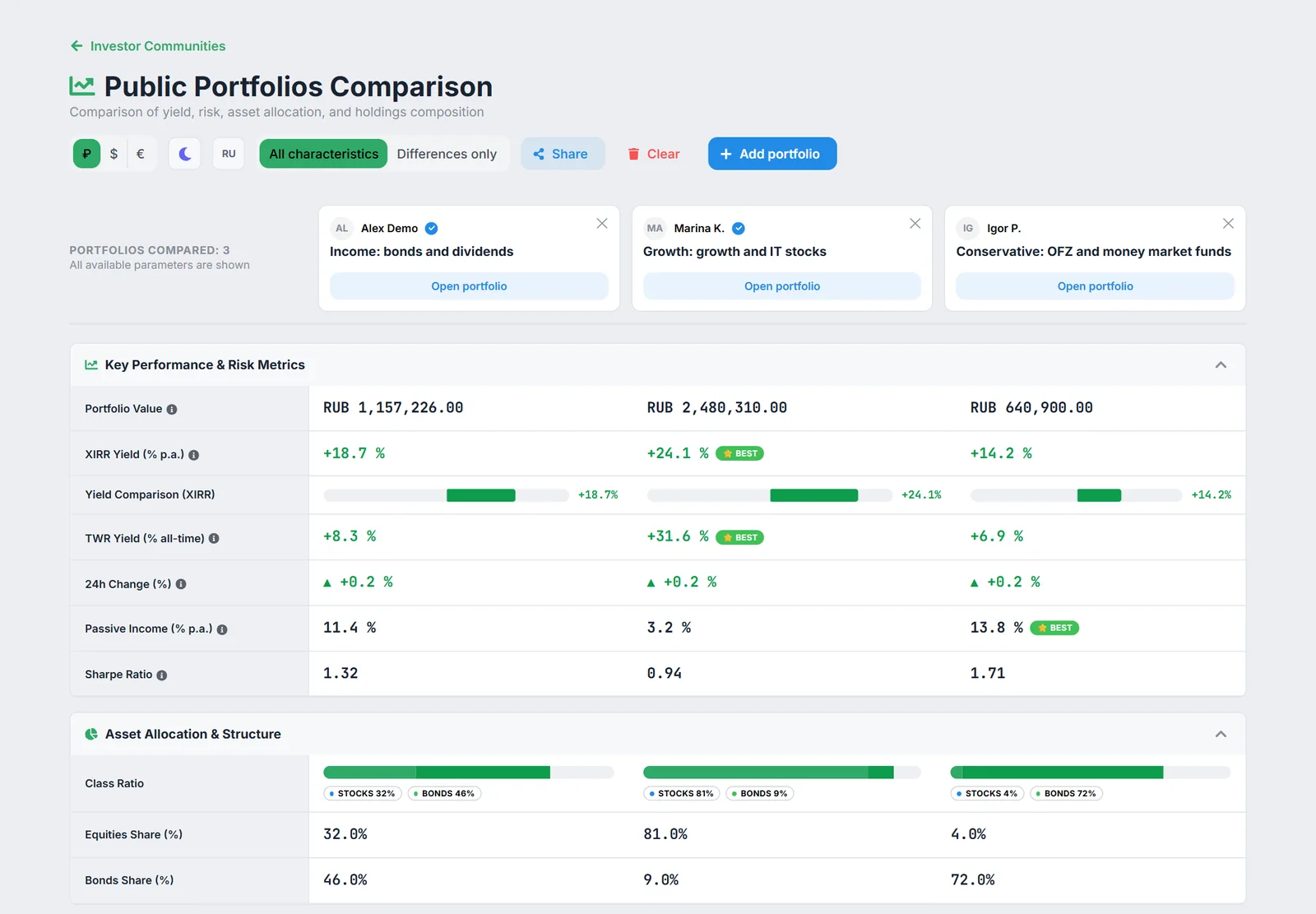Show All characteristics view

323,154
